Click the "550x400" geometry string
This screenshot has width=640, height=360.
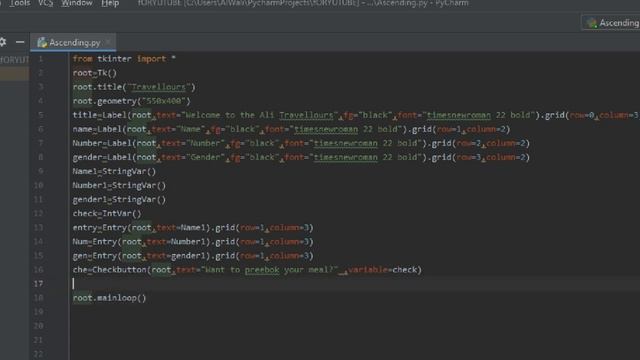(164, 101)
